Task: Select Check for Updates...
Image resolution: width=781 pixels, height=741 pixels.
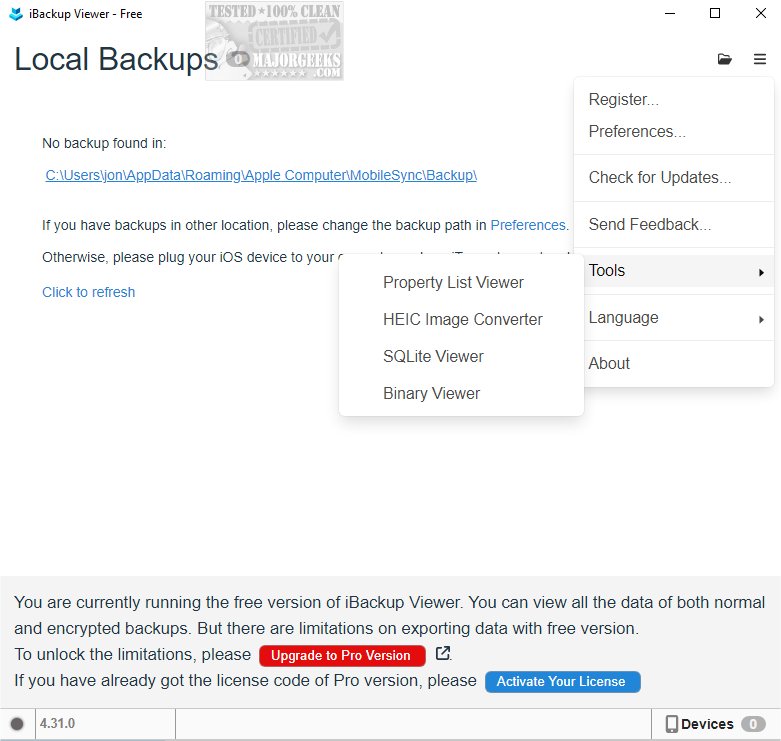Action: click(x=673, y=178)
